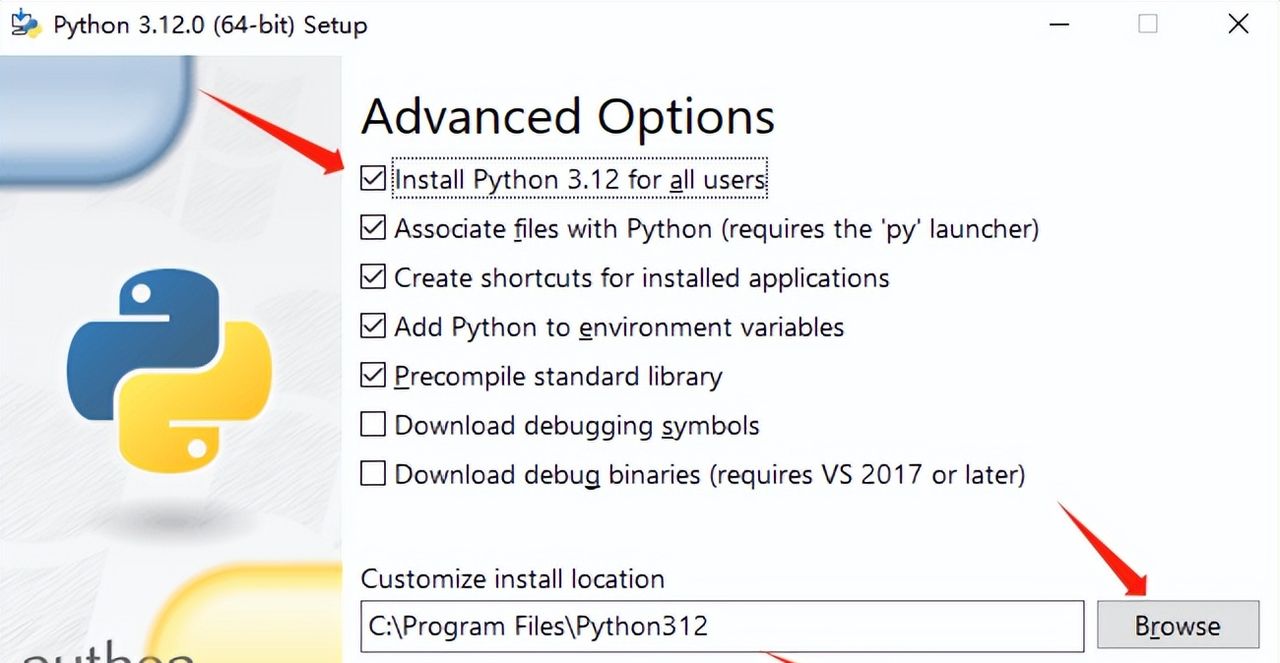The height and width of the screenshot is (663, 1280).
Task: Enable Download debugging symbols checkbox
Action: pos(373,425)
